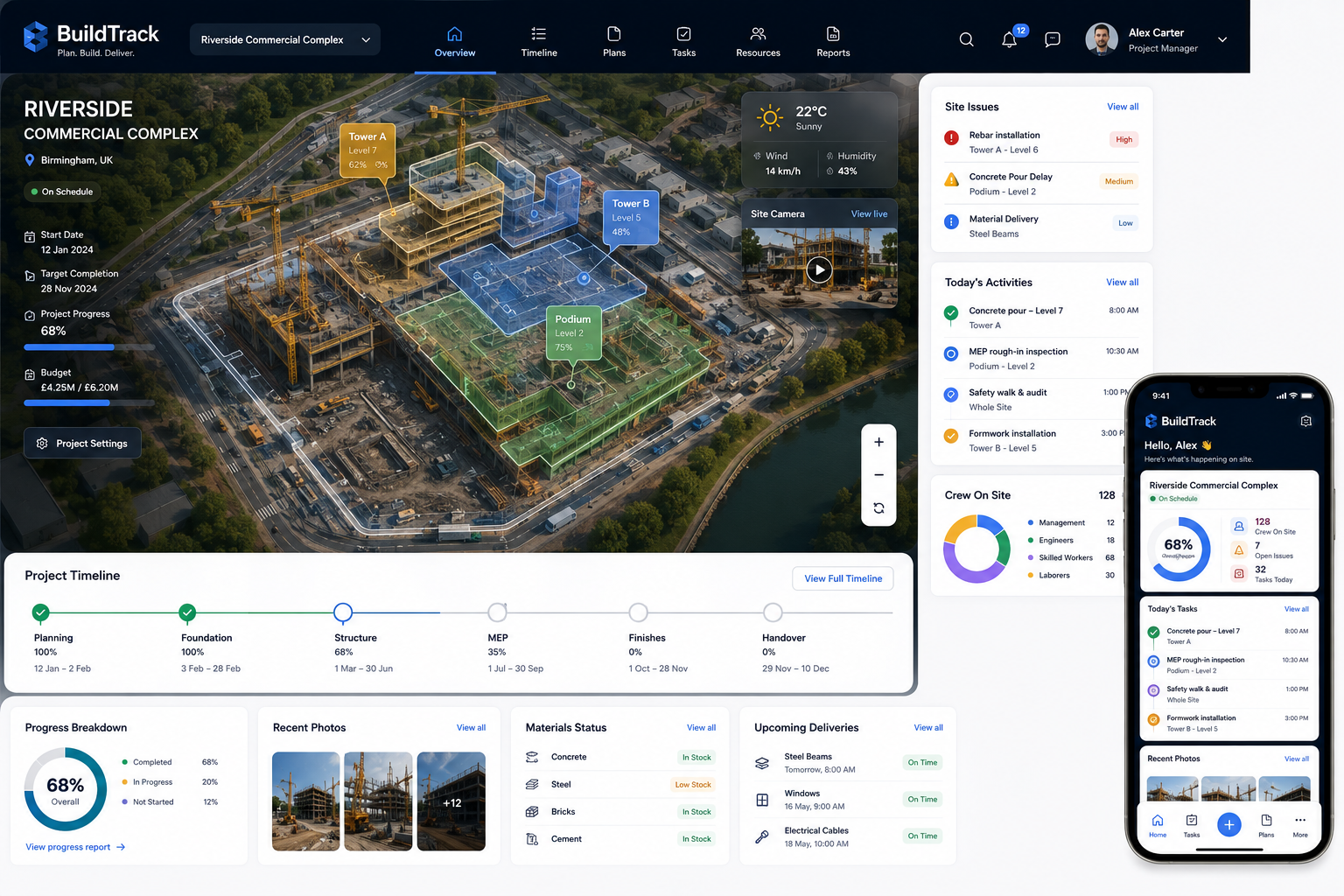Toggle Formwork installation activity status

coord(951,436)
